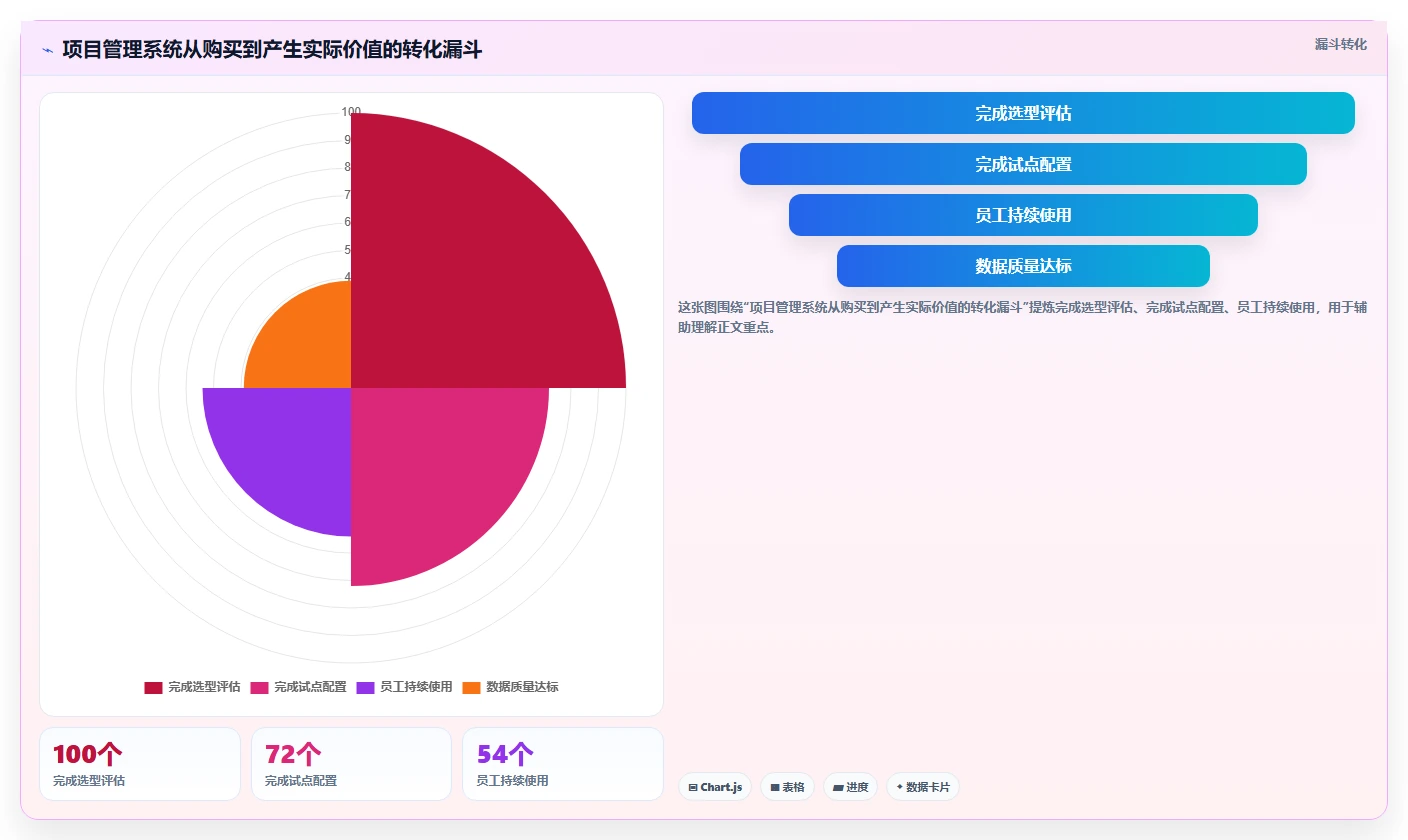The height and width of the screenshot is (840, 1408).
Task: Click the lightning icon before the title
Action: pos(47,50)
